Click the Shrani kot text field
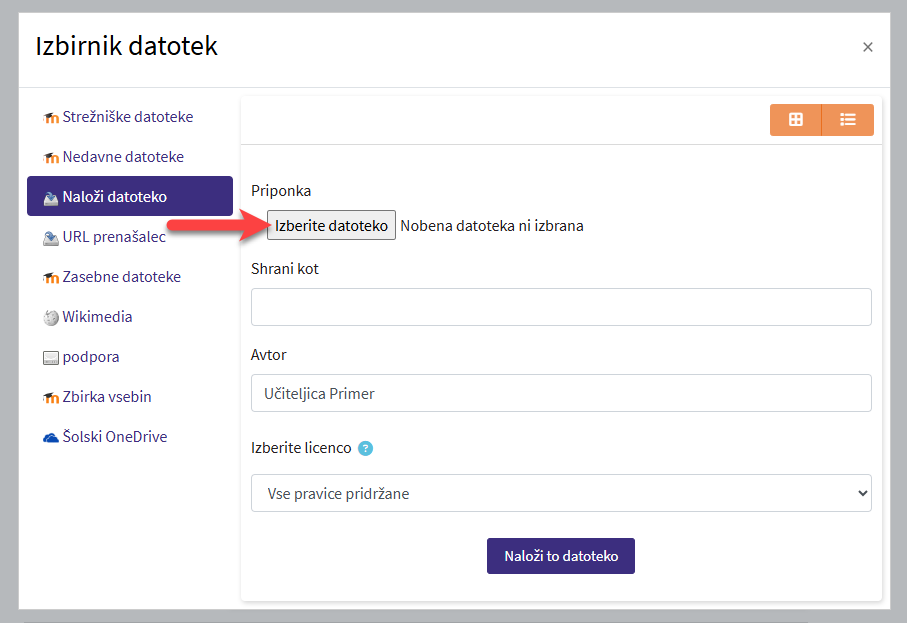 561,307
